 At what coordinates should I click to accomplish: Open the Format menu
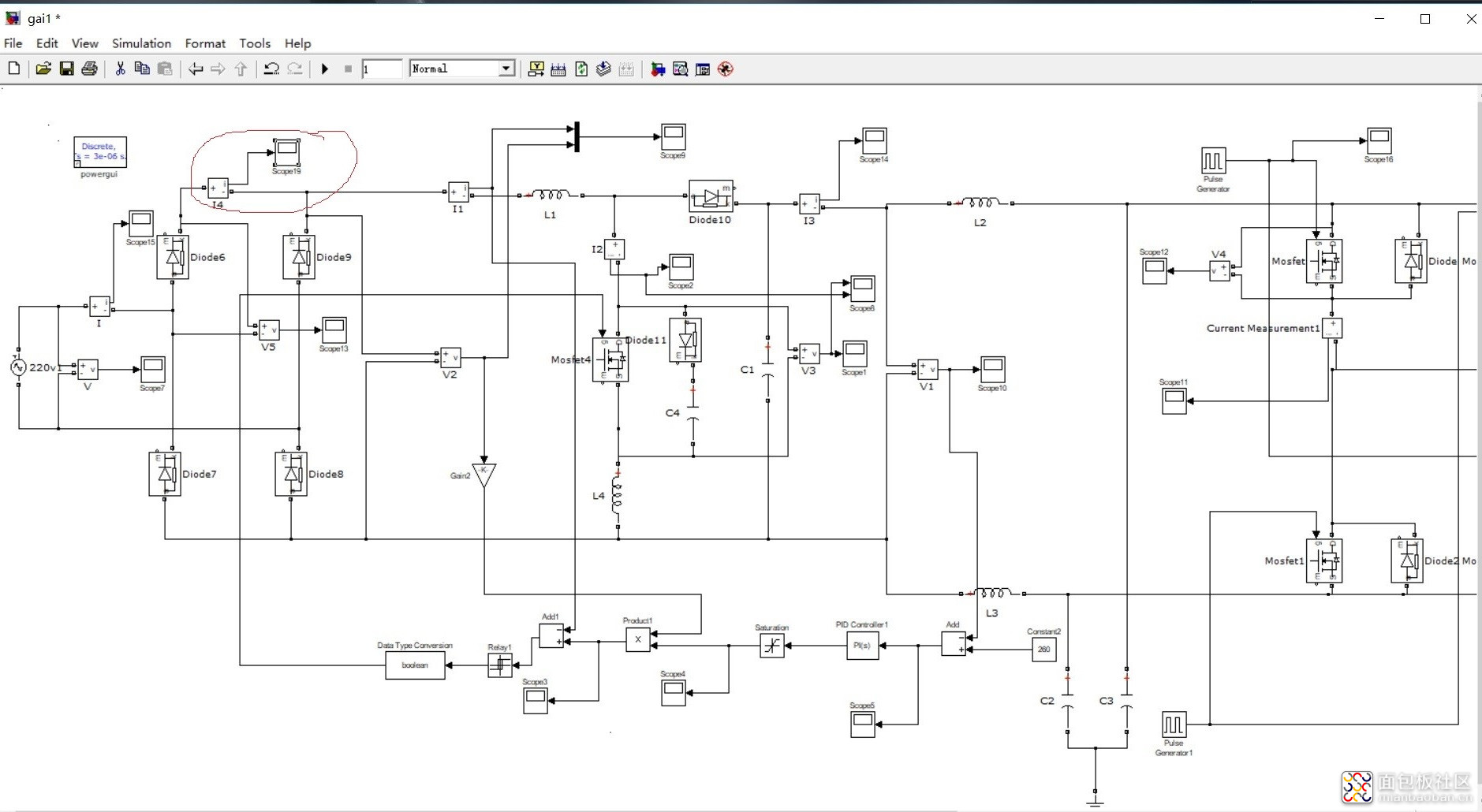pos(205,43)
